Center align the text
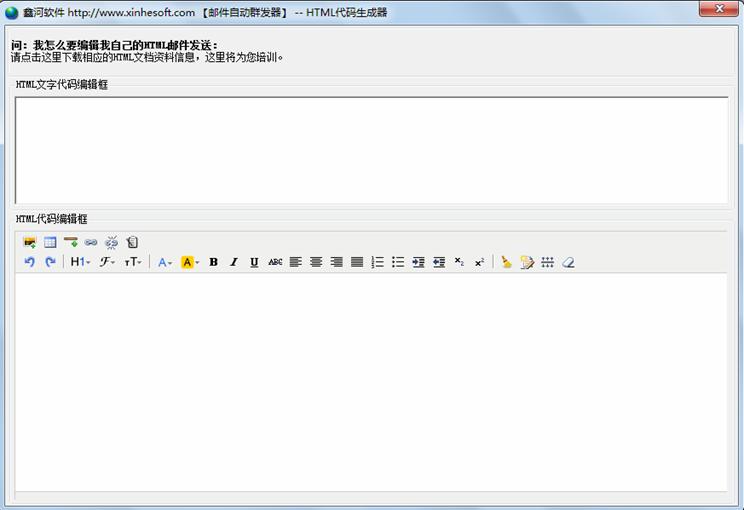Screen dimensions: 744x510 pyautogui.click(x=316, y=262)
